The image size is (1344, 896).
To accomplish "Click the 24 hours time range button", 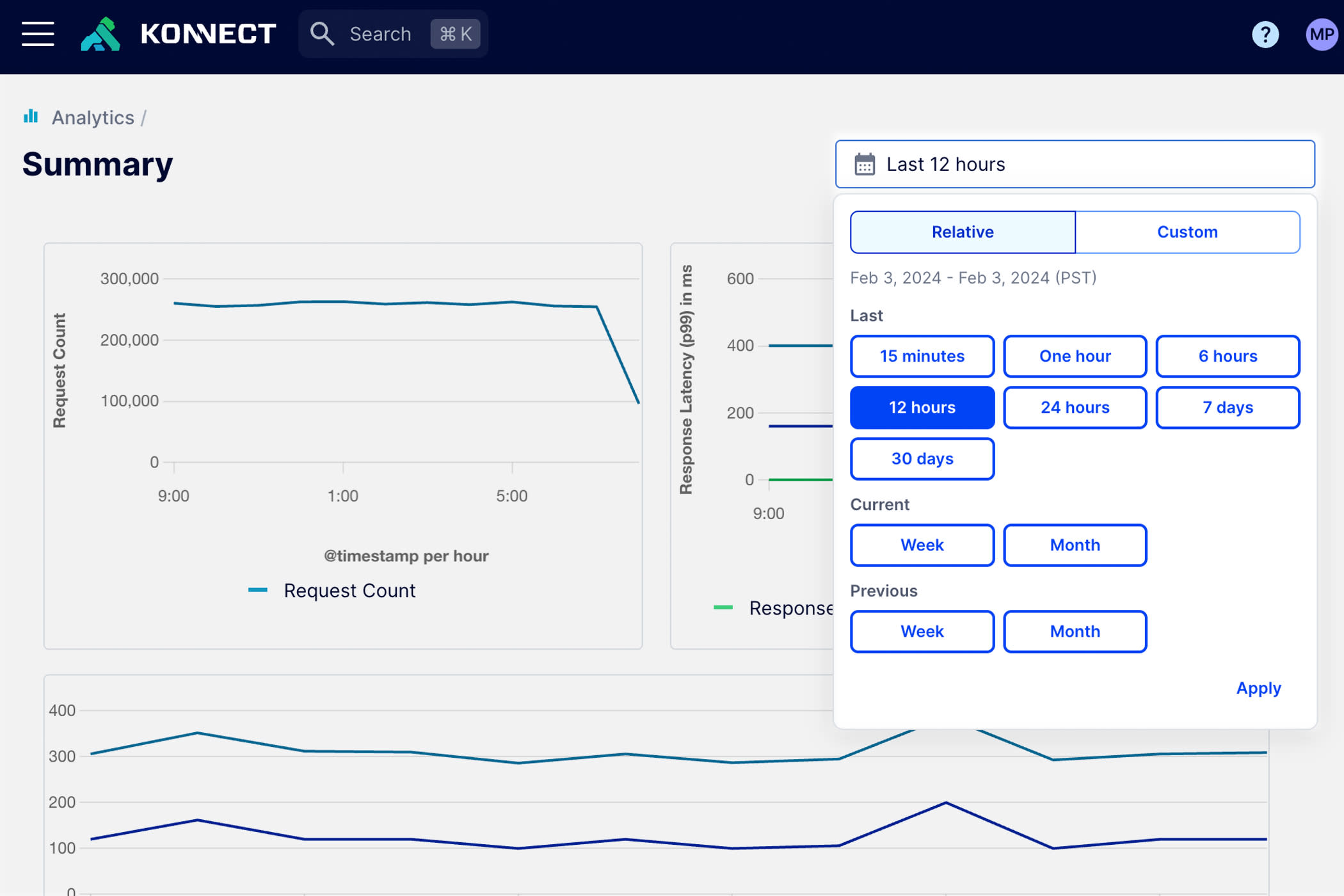I will click(x=1074, y=407).
